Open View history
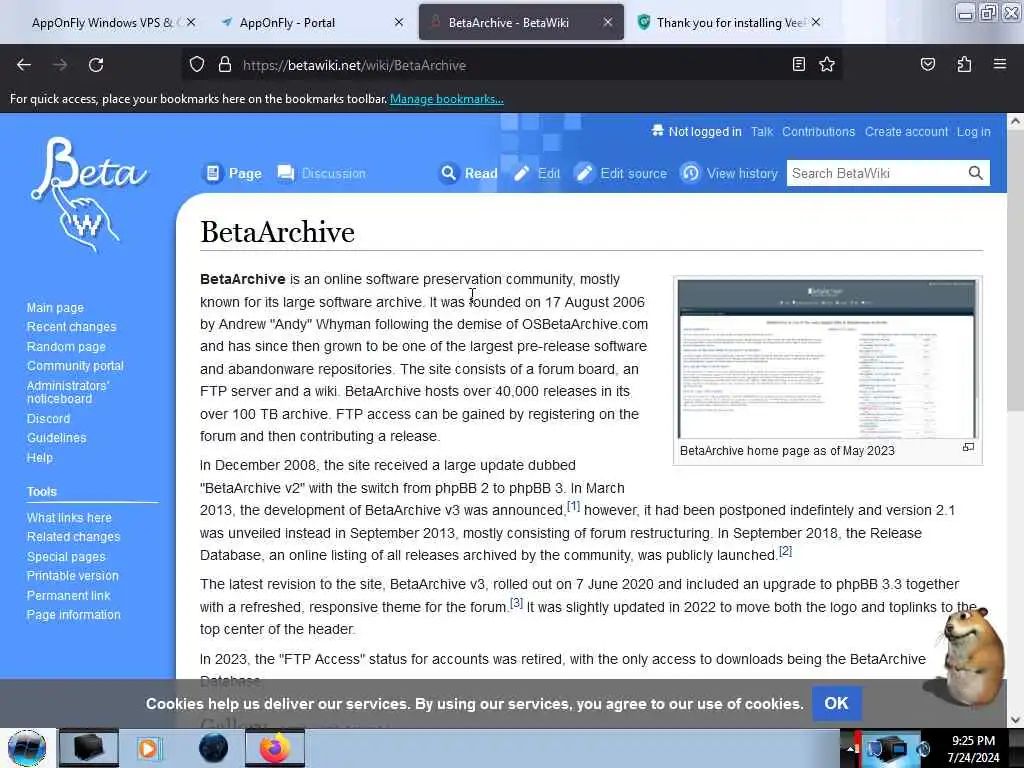Screen dimensions: 1024x768 pyautogui.click(x=729, y=173)
